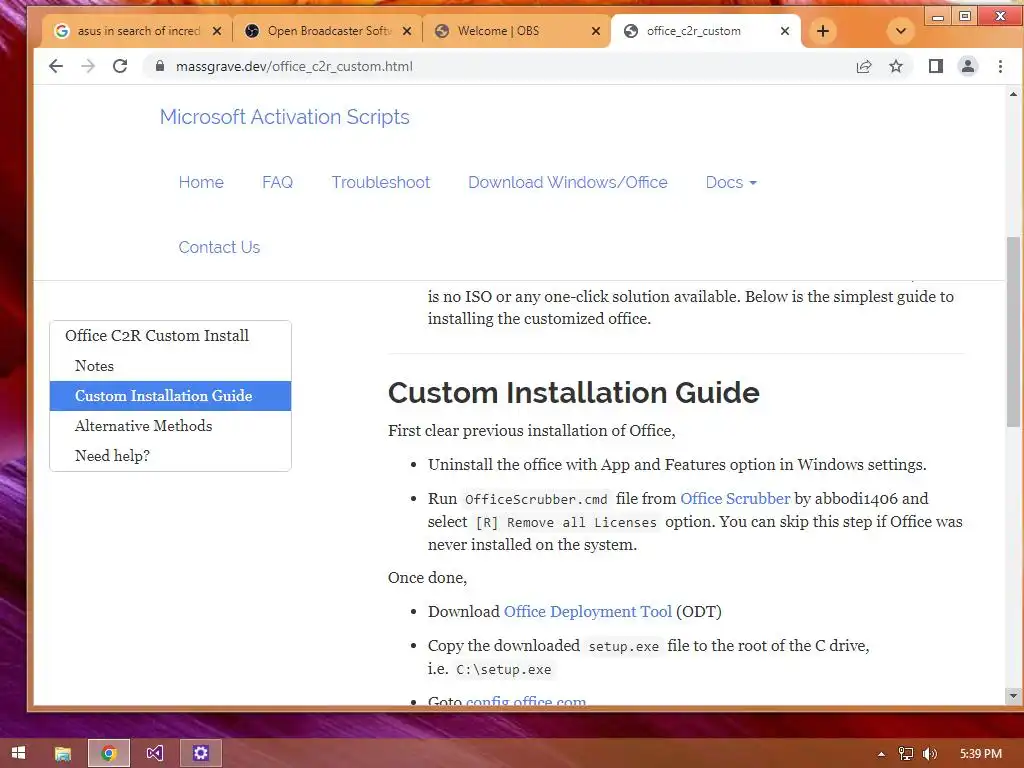Screen dimensions: 1024x768
Task: Open the clock showing 5:39 PM
Action: pyautogui.click(x=981, y=754)
